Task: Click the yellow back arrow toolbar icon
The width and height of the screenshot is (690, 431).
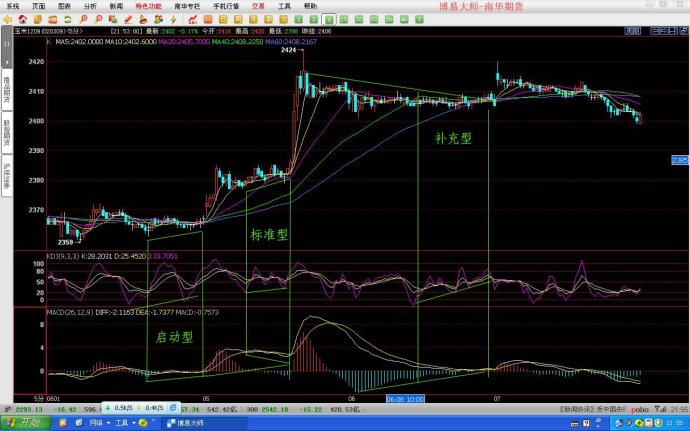Action: [x=7, y=18]
